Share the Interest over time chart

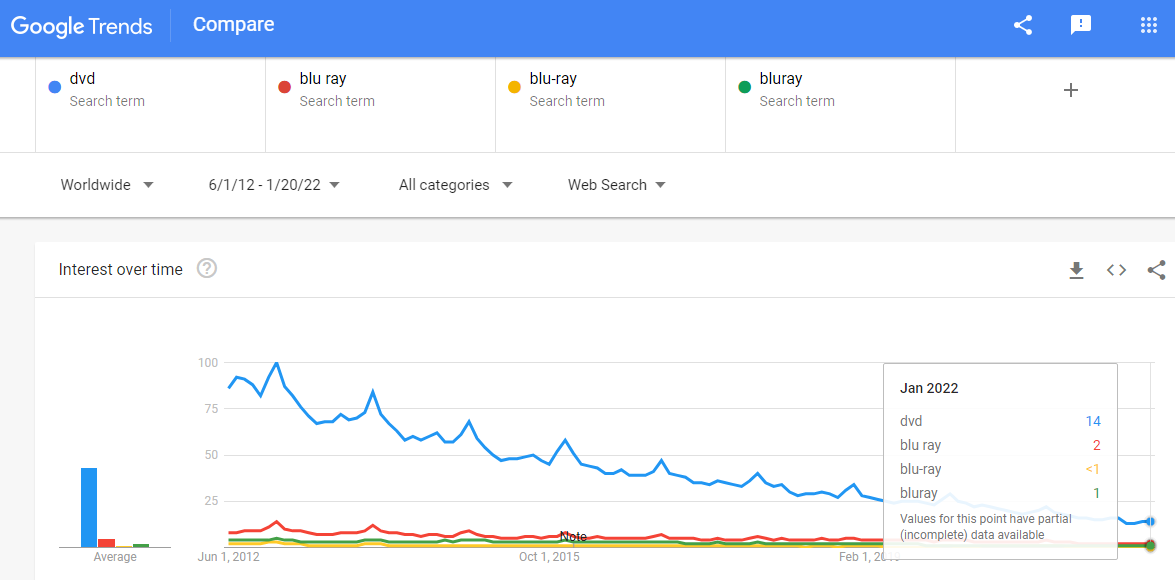[x=1156, y=270]
